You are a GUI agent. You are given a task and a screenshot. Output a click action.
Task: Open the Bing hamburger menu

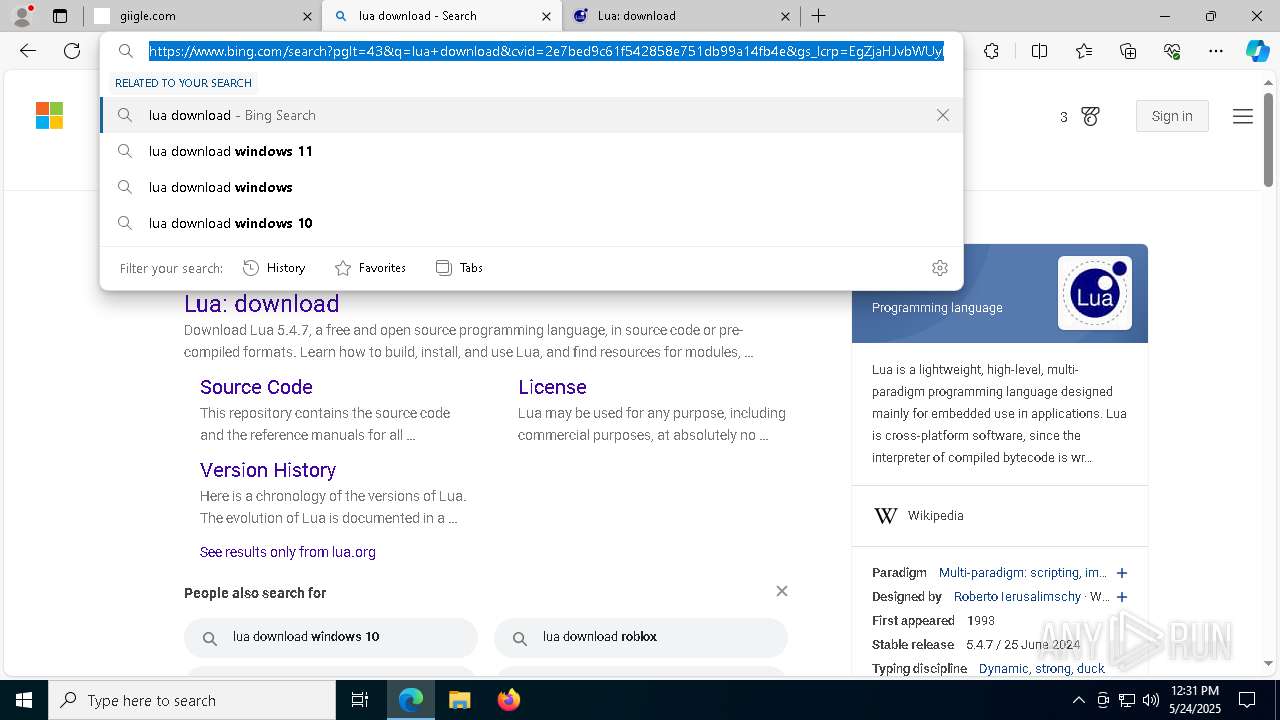tap(1243, 117)
